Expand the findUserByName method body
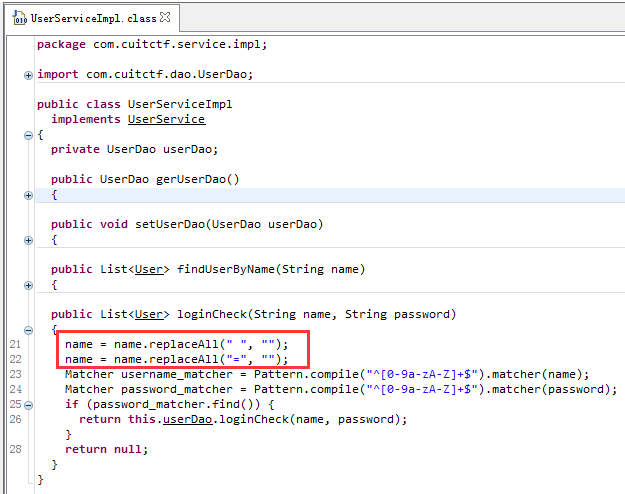The height and width of the screenshot is (494, 625). click(x=28, y=285)
